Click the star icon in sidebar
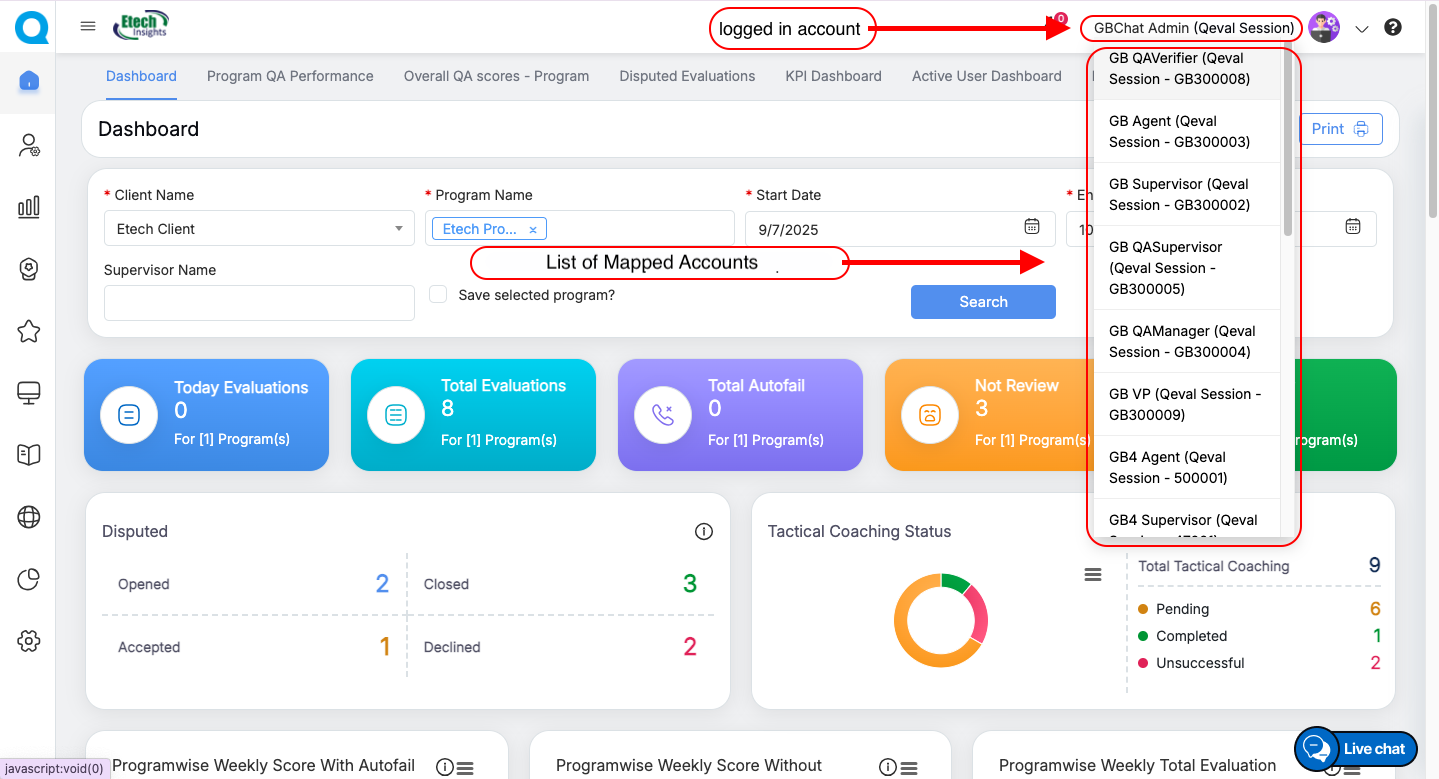1439x779 pixels. (29, 331)
